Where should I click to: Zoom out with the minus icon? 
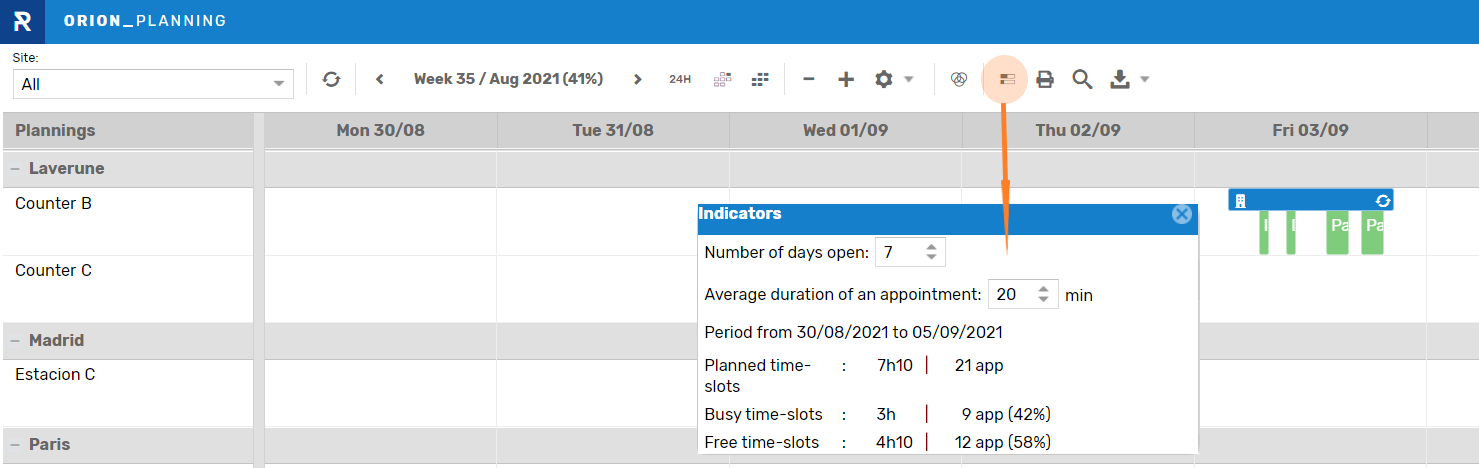click(809, 79)
